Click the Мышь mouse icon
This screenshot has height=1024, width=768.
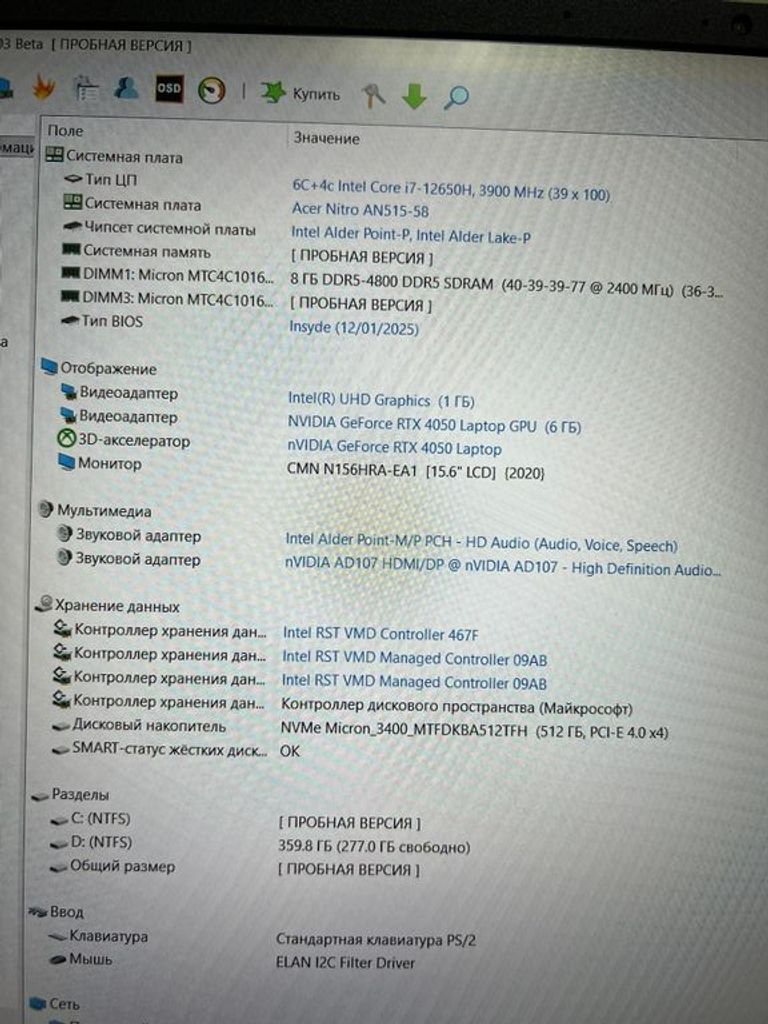tap(58, 959)
